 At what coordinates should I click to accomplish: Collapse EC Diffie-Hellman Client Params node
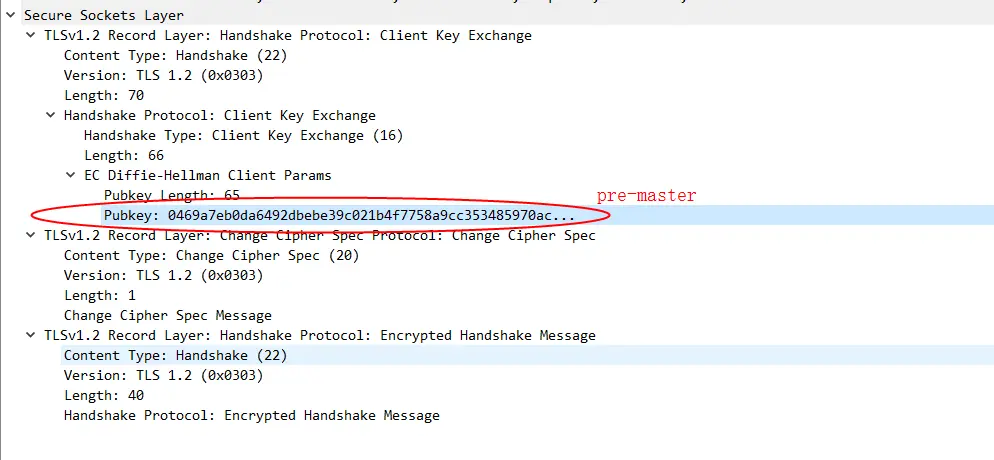point(70,176)
